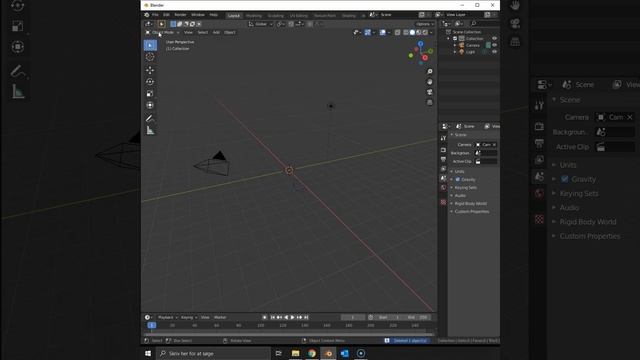This screenshot has height=360, width=640.
Task: Open Outlook from the taskbar
Action: pyautogui.click(x=344, y=353)
